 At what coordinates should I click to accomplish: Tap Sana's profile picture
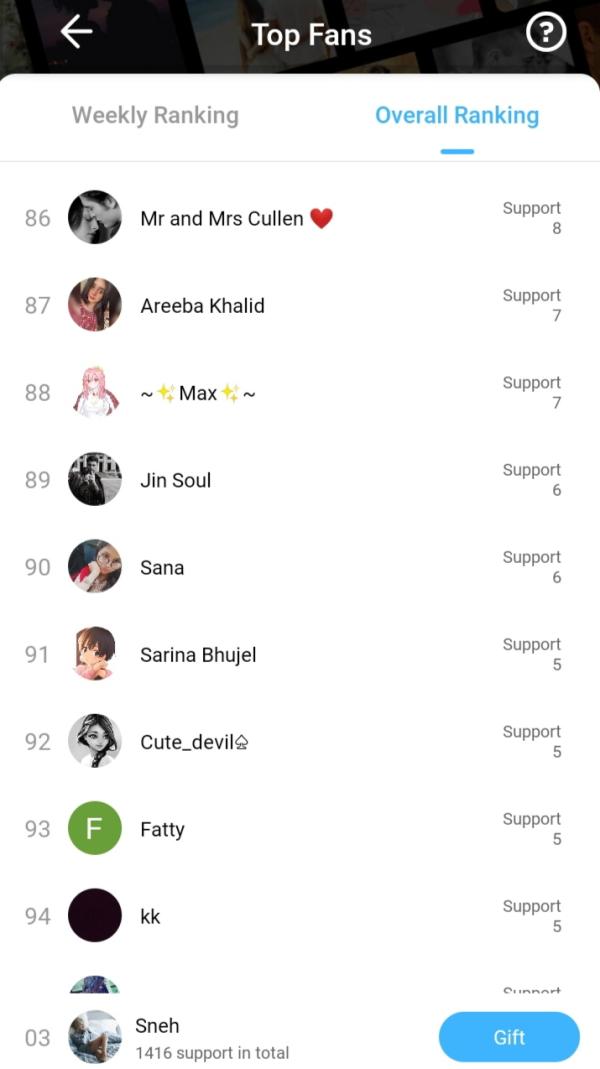click(x=95, y=567)
